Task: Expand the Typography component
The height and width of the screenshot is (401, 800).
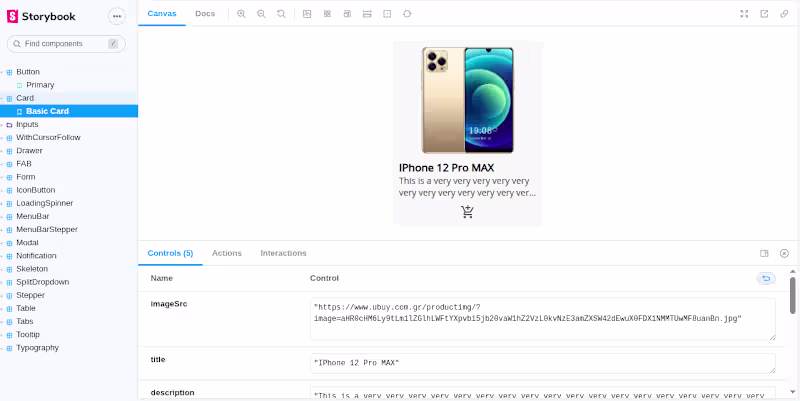Action: (x=37, y=348)
